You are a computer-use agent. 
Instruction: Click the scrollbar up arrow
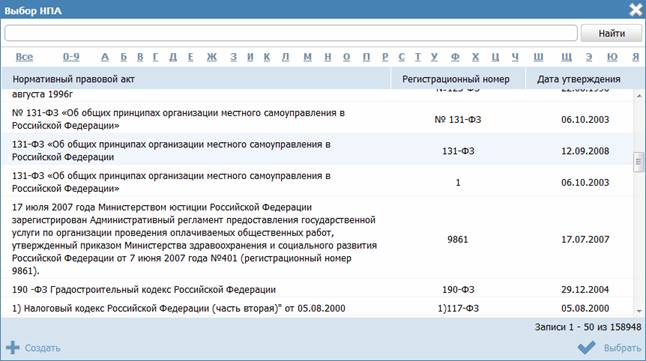(x=639, y=96)
